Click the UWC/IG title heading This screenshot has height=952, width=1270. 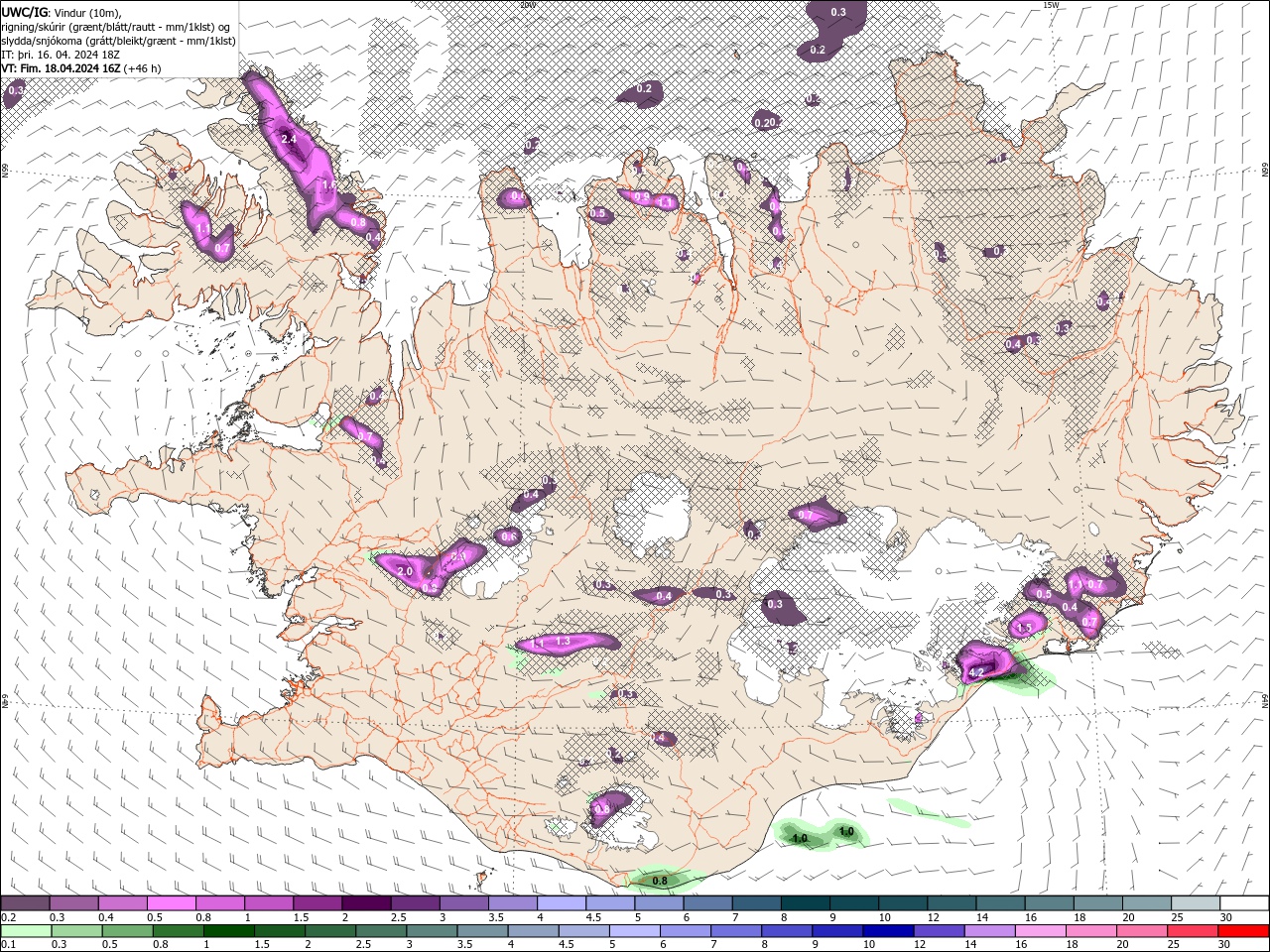(24, 12)
